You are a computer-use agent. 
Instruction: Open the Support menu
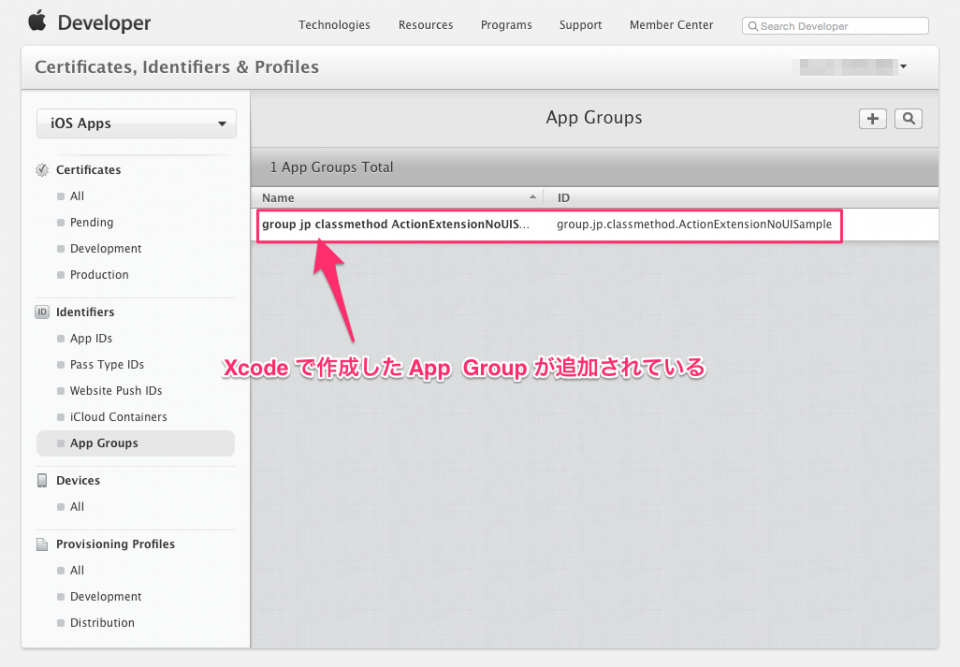point(580,25)
